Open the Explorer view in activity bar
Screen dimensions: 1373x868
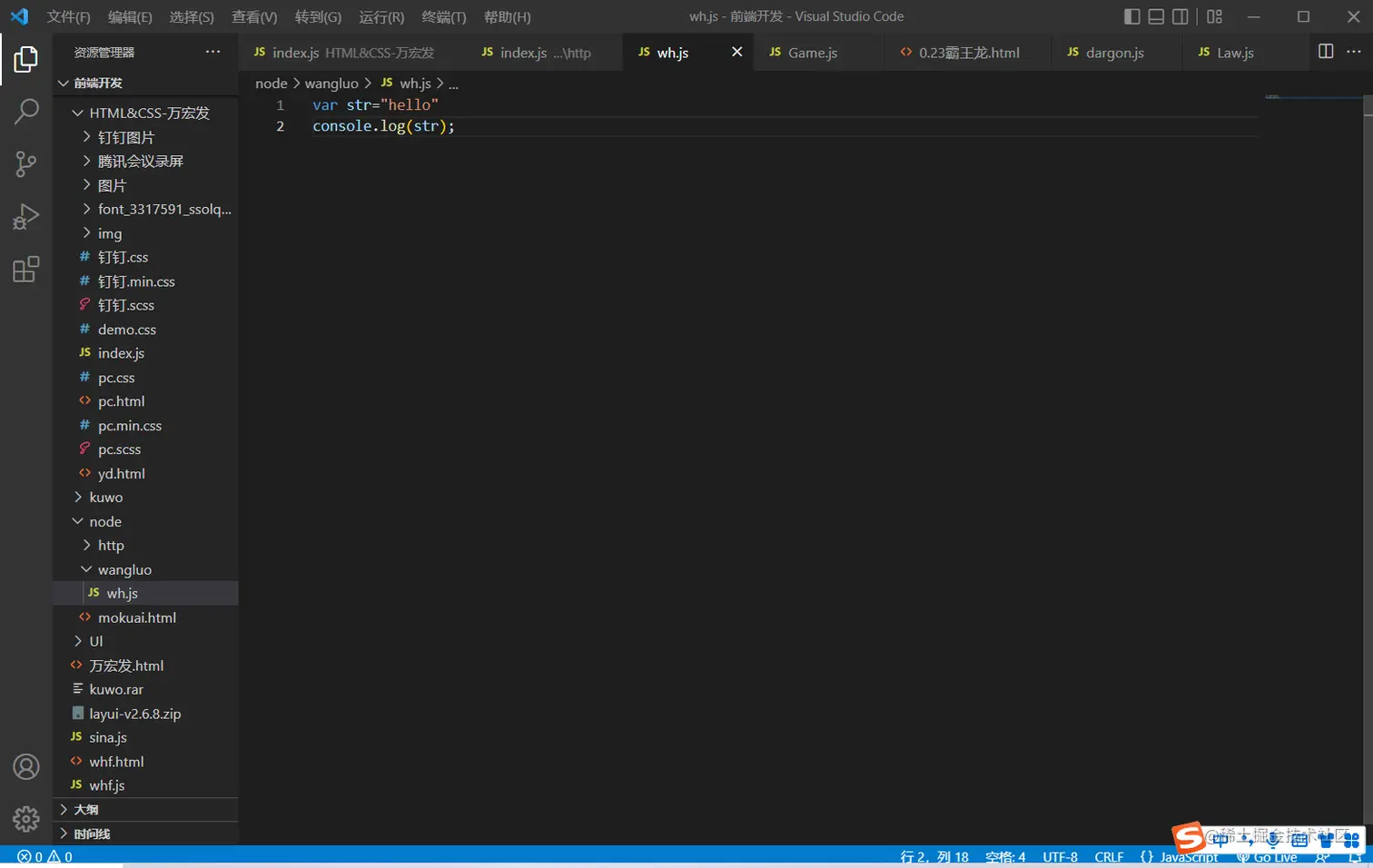point(25,60)
